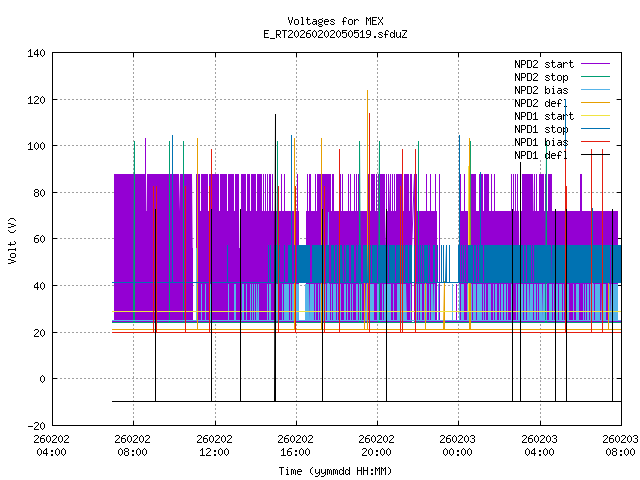This screenshot has width=640, height=480.
Task: Click the NPD2 bias legend text
Action: [x=541, y=90]
